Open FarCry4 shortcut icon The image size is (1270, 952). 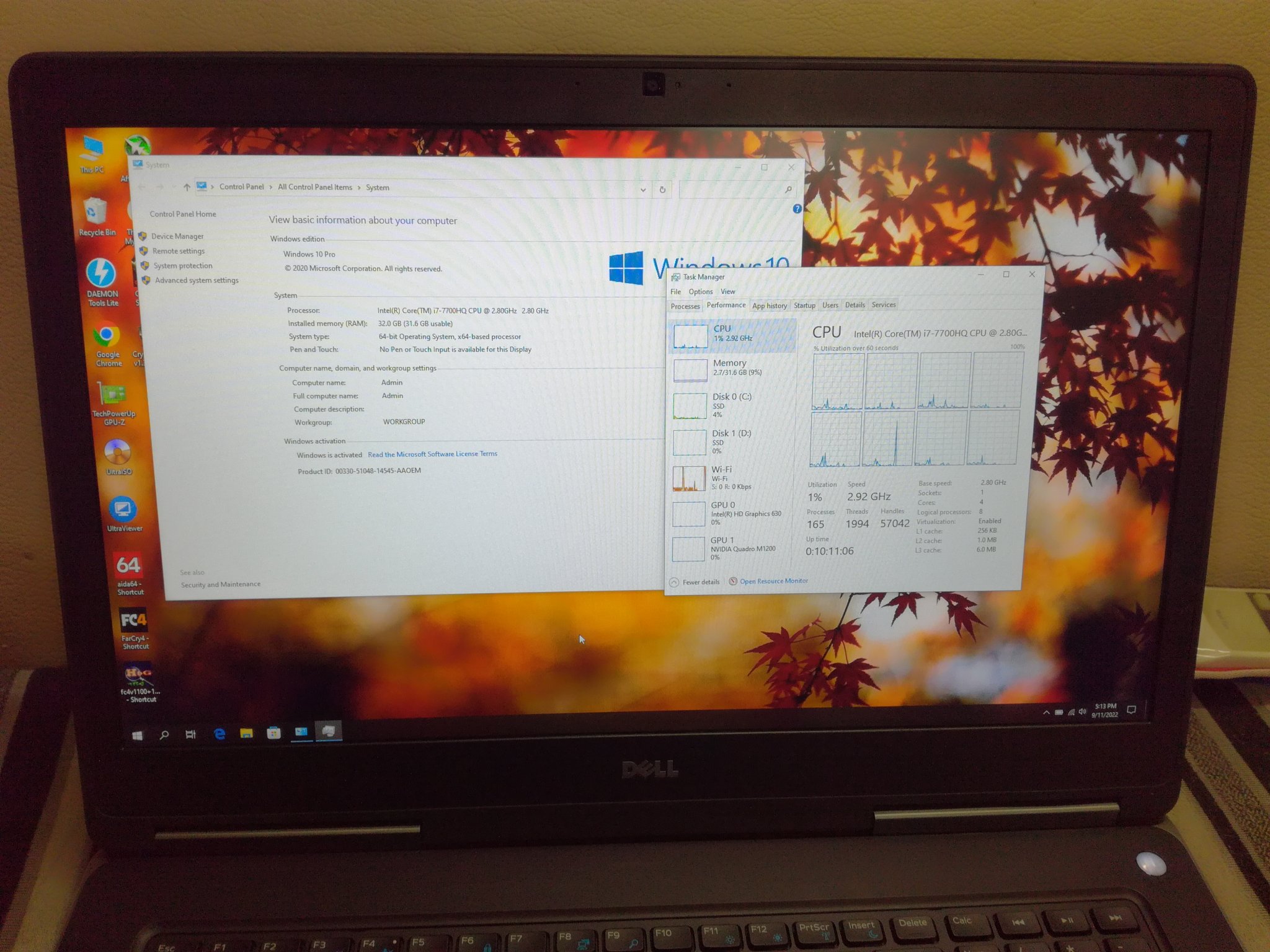(133, 620)
